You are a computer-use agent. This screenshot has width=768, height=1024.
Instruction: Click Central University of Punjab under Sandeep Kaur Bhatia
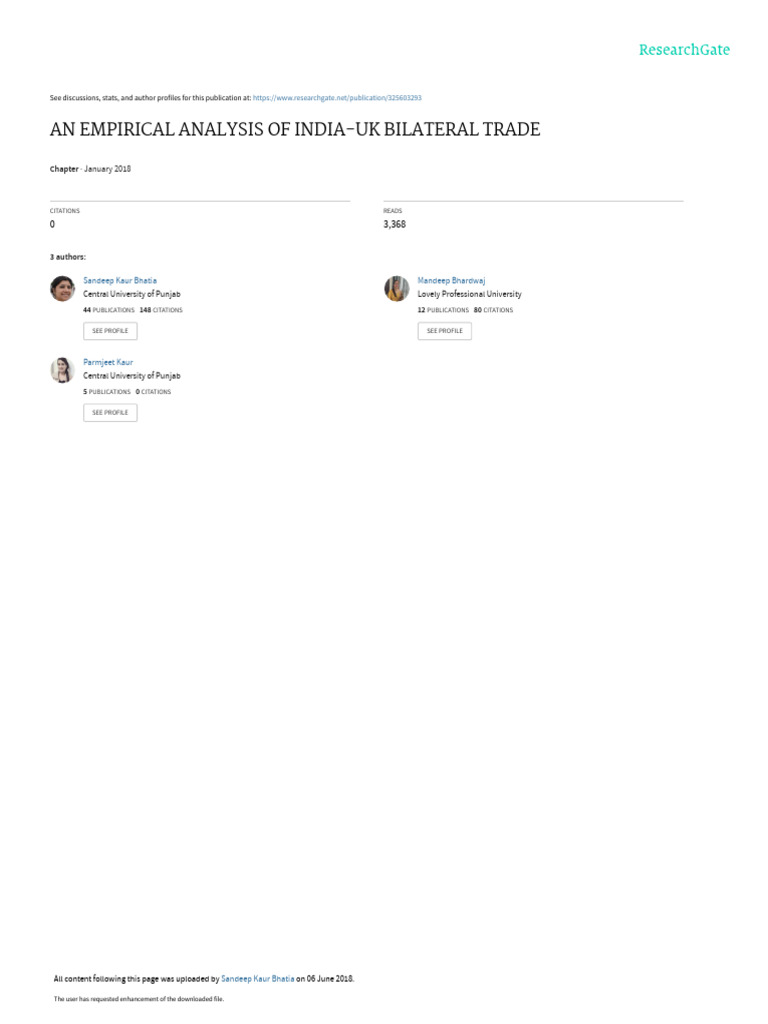pyautogui.click(x=132, y=294)
